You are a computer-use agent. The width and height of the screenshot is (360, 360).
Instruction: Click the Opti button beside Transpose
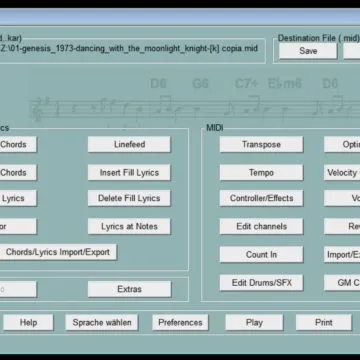pyautogui.click(x=342, y=144)
